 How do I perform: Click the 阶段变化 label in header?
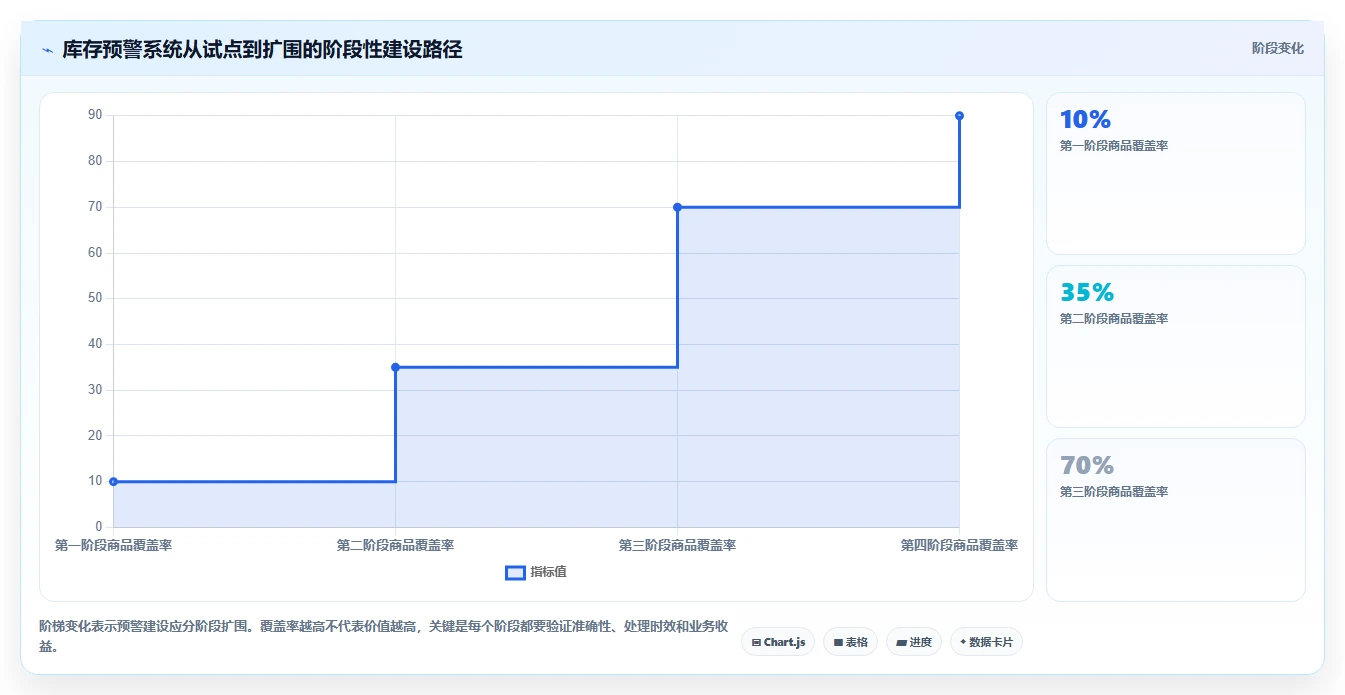pyautogui.click(x=1277, y=48)
